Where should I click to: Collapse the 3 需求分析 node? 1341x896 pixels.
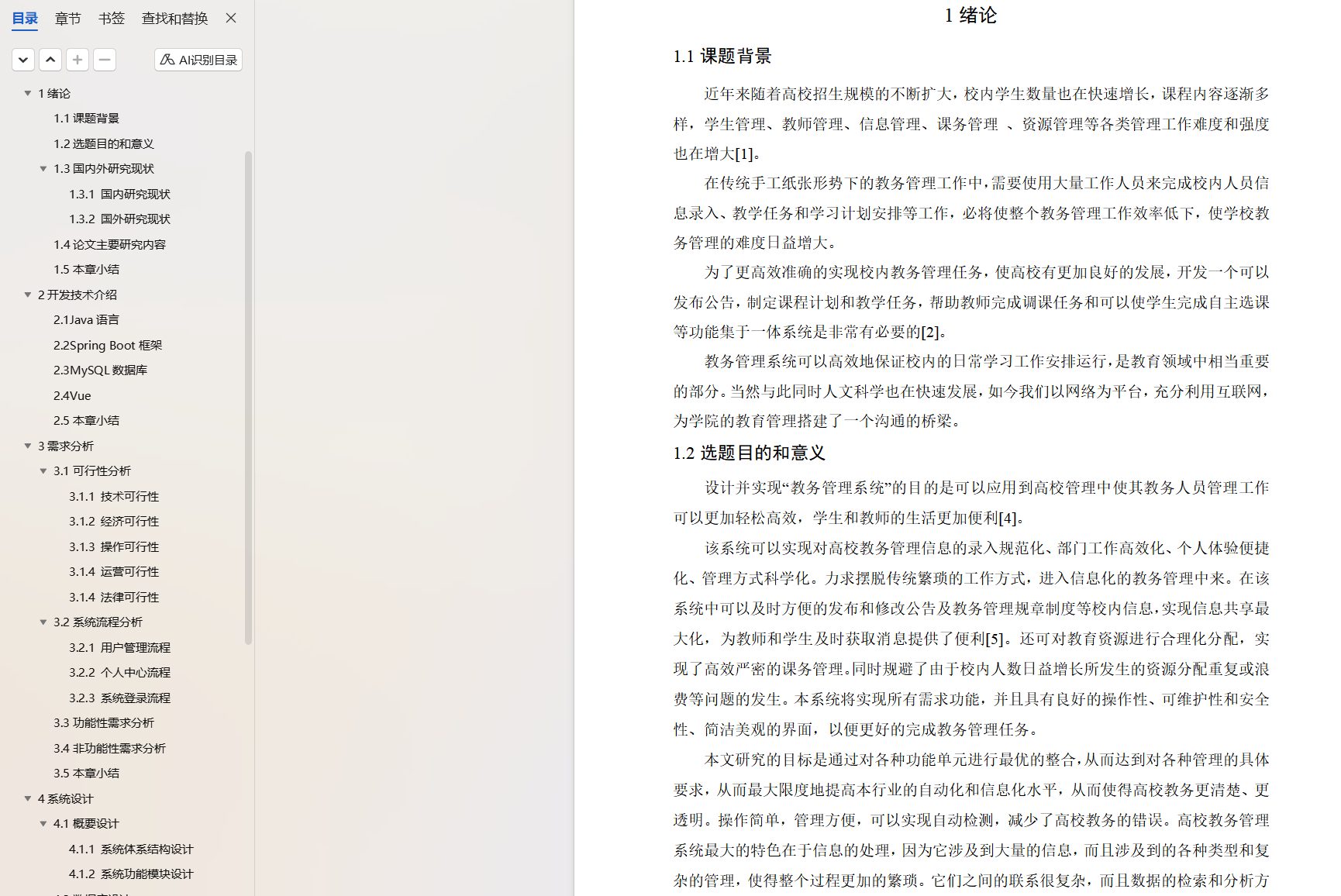pos(28,446)
